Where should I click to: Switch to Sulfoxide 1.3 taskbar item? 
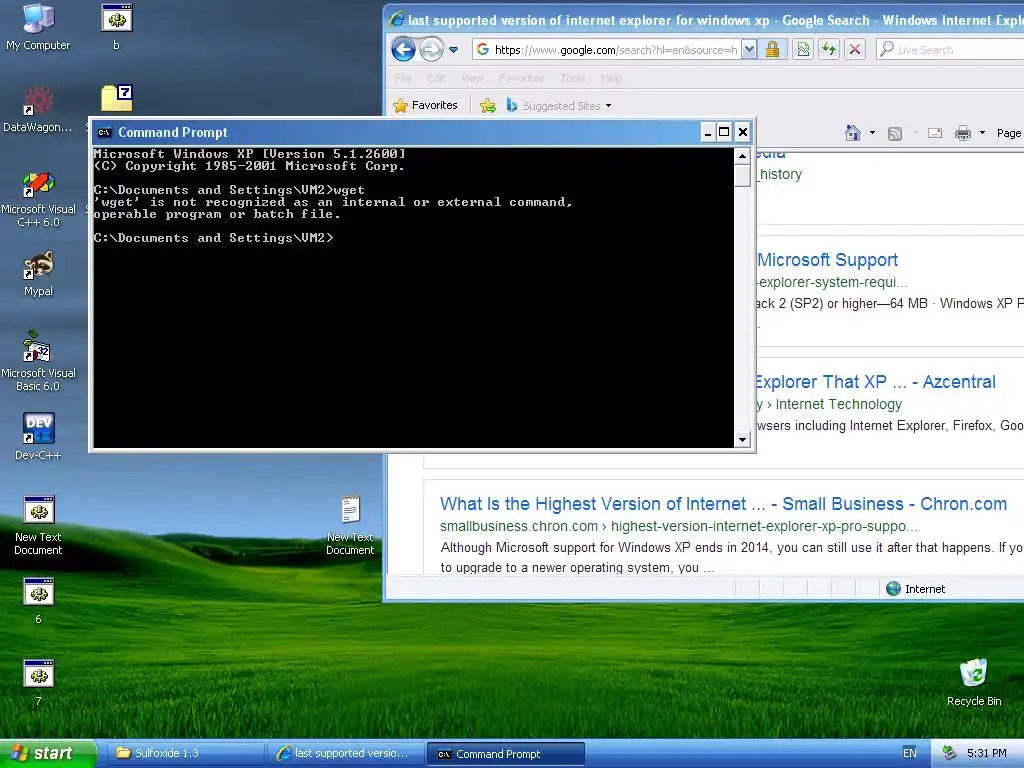[185, 754]
